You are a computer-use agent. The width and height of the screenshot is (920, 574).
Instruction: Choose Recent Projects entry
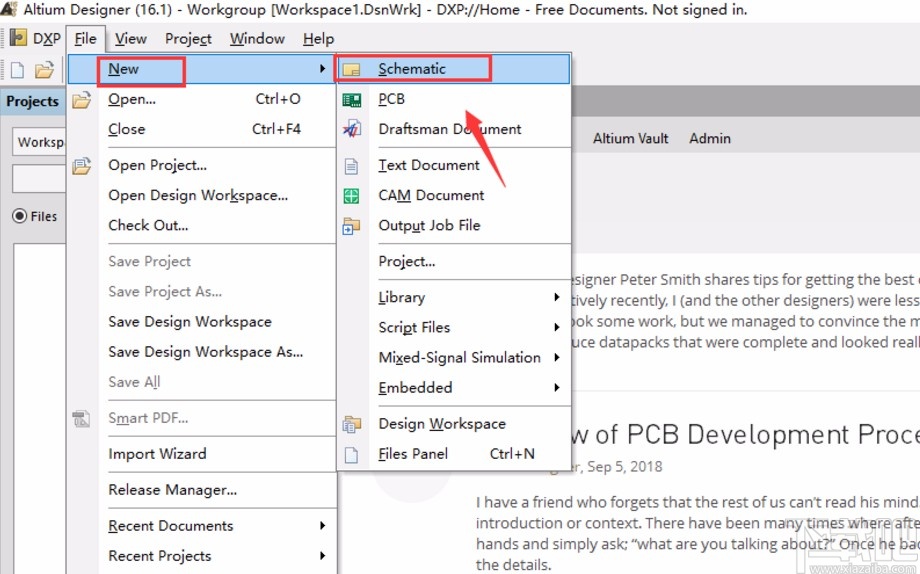coord(201,556)
